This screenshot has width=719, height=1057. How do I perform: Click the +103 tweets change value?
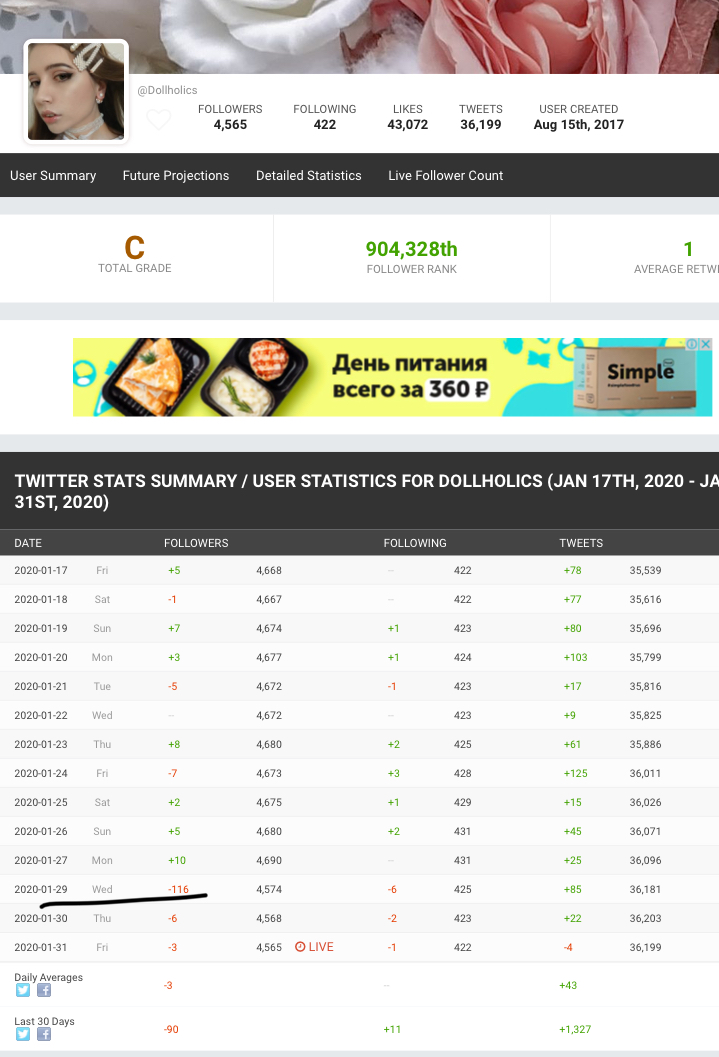click(x=575, y=657)
